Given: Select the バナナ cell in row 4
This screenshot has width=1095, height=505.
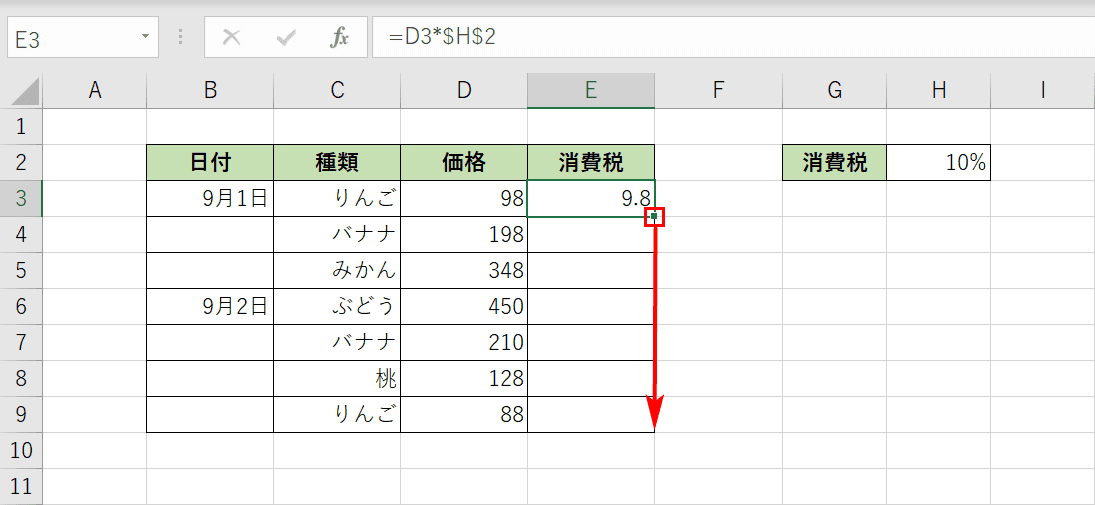Looking at the screenshot, I should [337, 235].
